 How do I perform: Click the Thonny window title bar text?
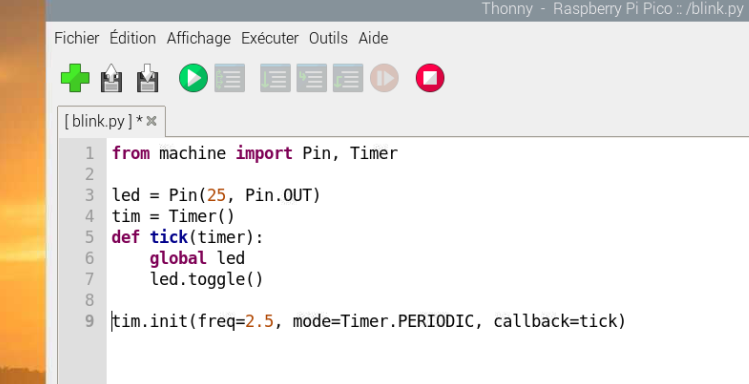coord(613,9)
